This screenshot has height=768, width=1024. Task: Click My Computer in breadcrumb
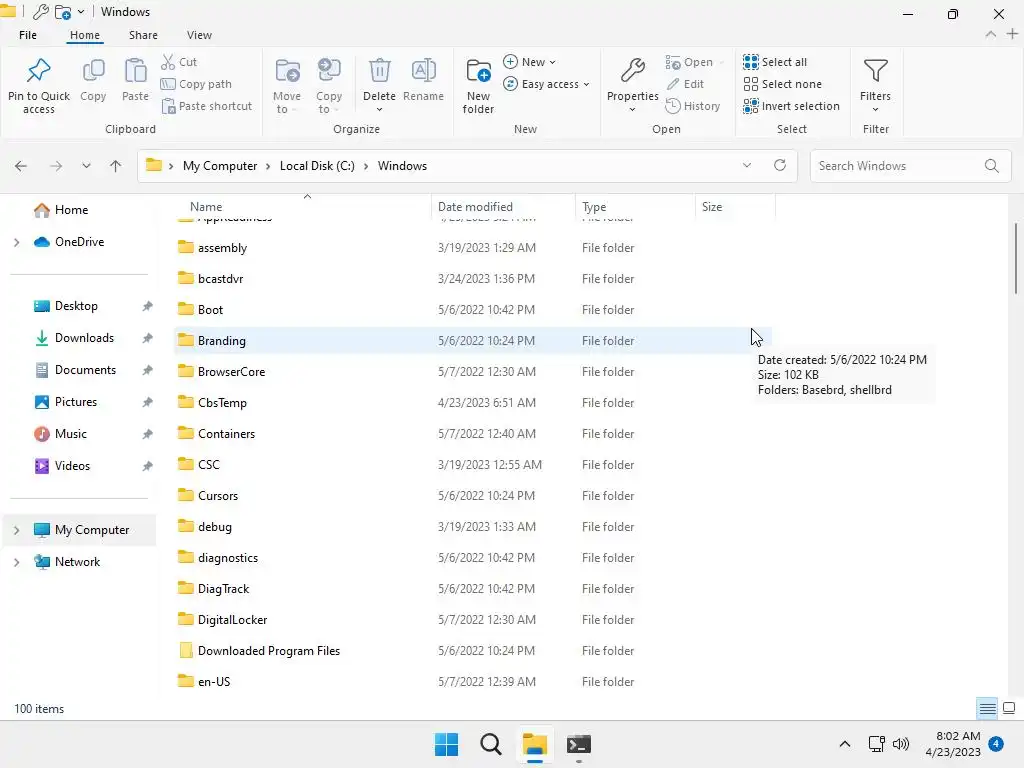[x=219, y=166]
